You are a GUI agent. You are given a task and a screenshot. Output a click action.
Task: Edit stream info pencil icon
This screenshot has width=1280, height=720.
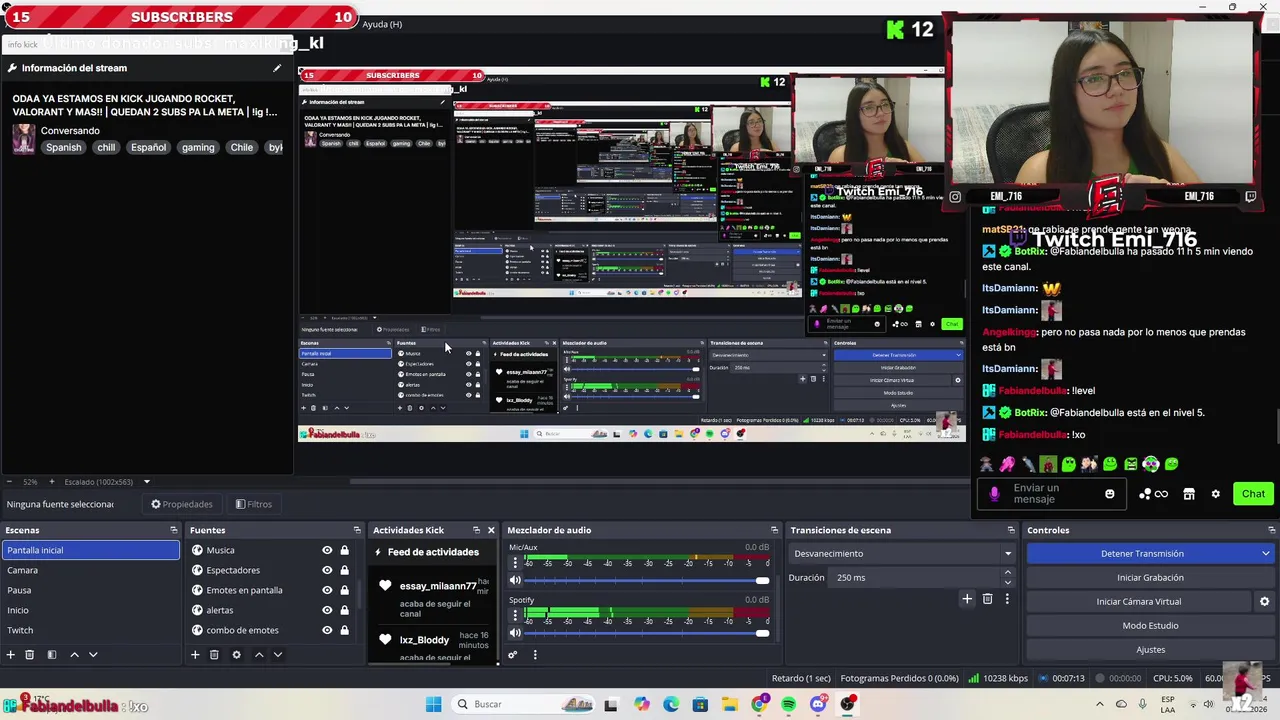[x=277, y=68]
